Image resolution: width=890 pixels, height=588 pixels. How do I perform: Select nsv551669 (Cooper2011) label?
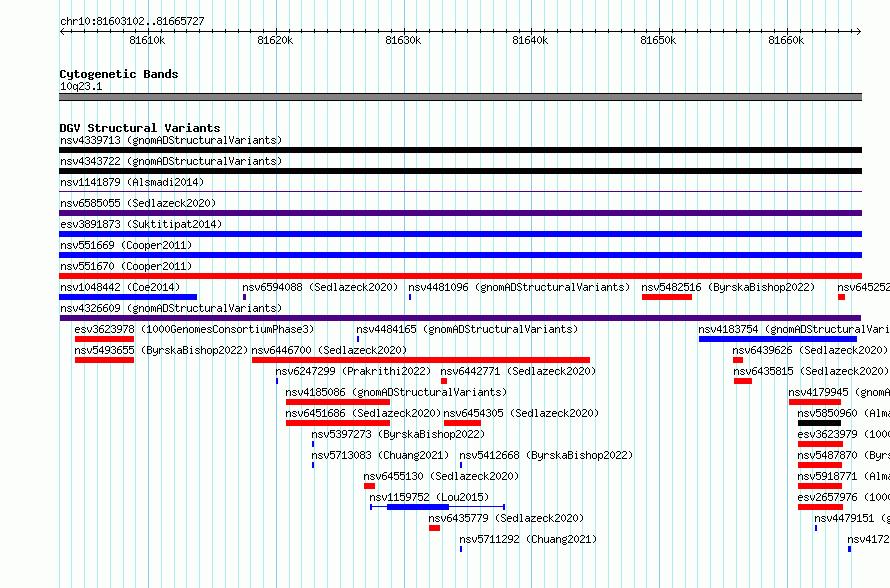pos(126,245)
